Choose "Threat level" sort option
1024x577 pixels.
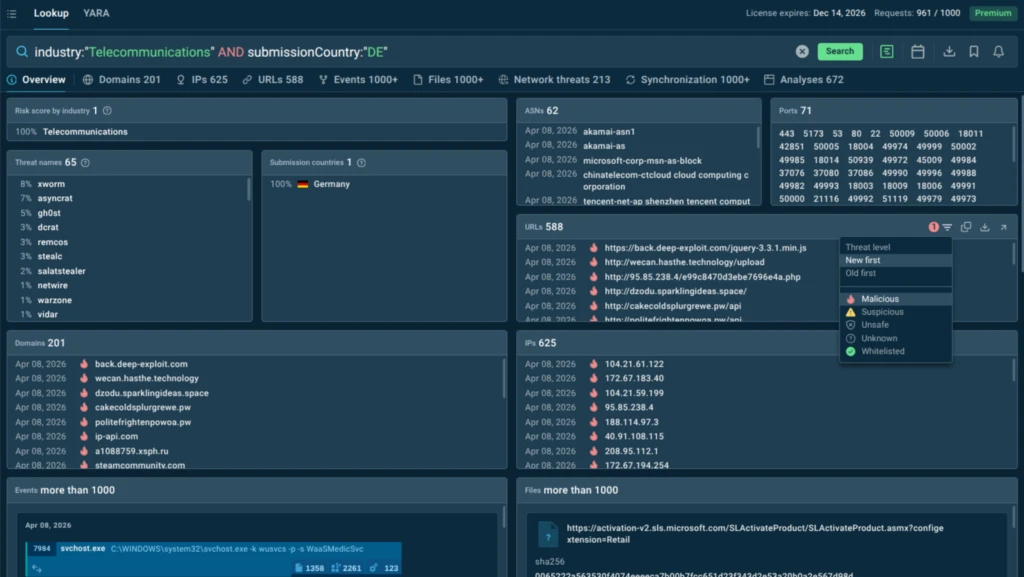coord(867,247)
